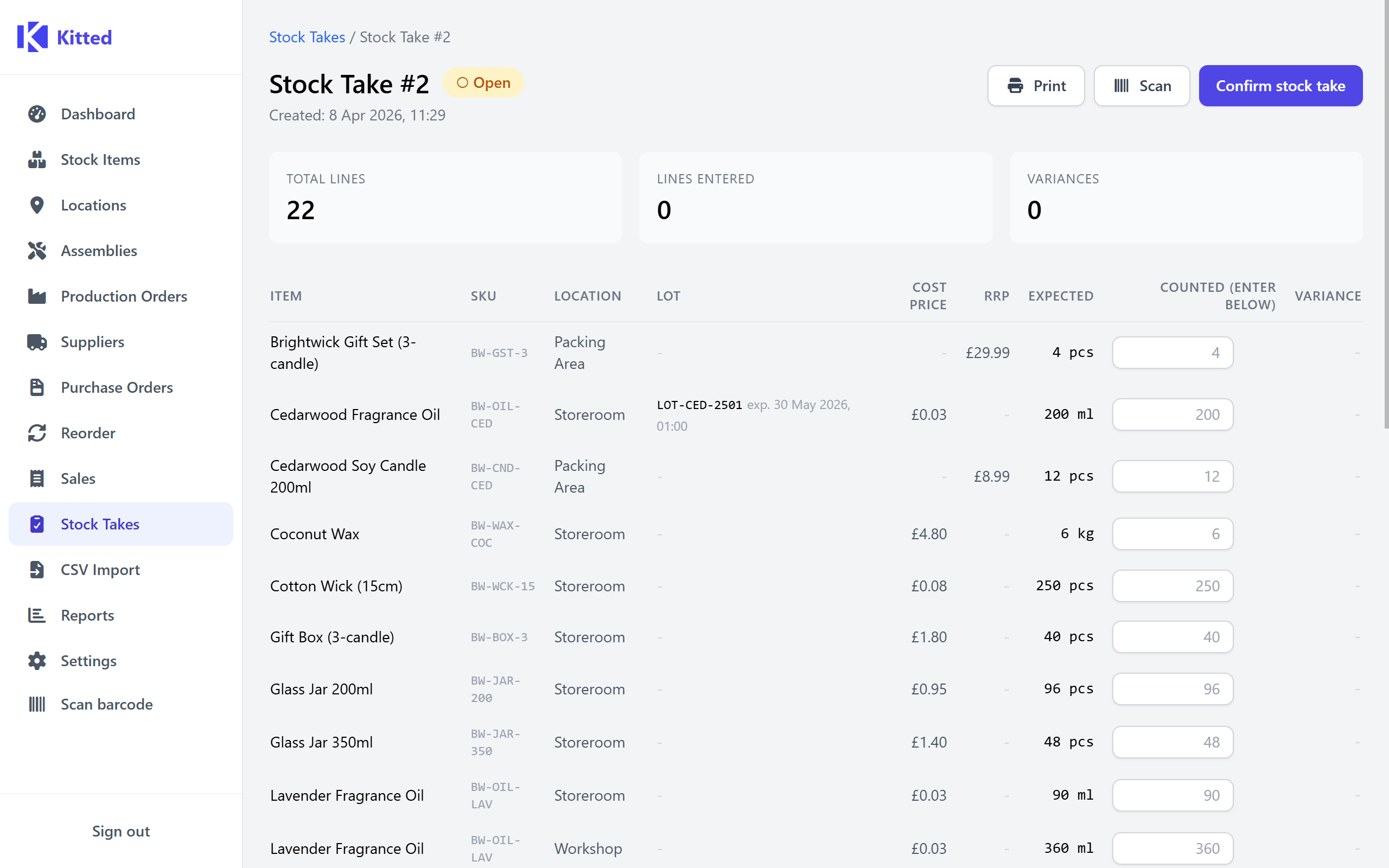Follow the Stock Takes breadcrumb link
Viewport: 1389px width, 868px height.
click(x=307, y=36)
